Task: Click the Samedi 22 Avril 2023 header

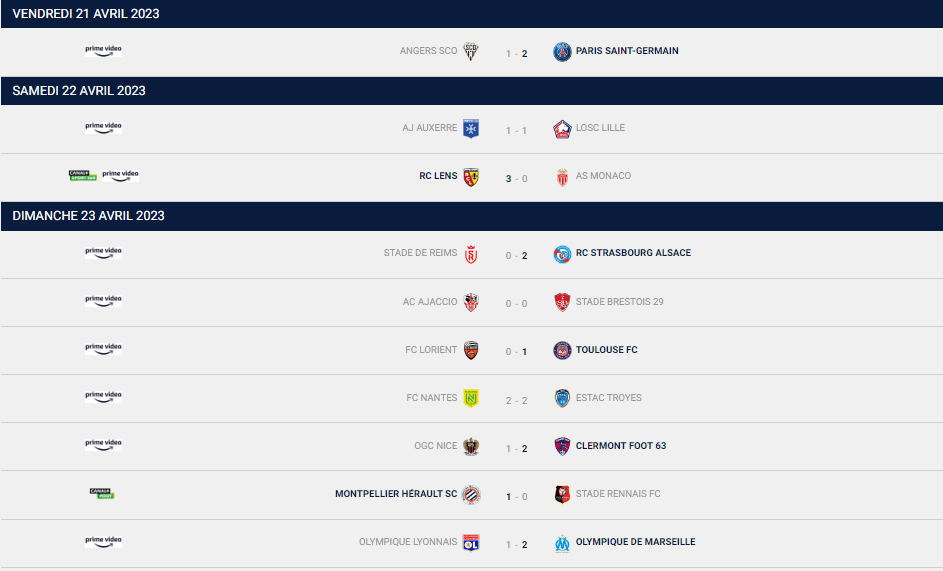Action: tap(472, 91)
